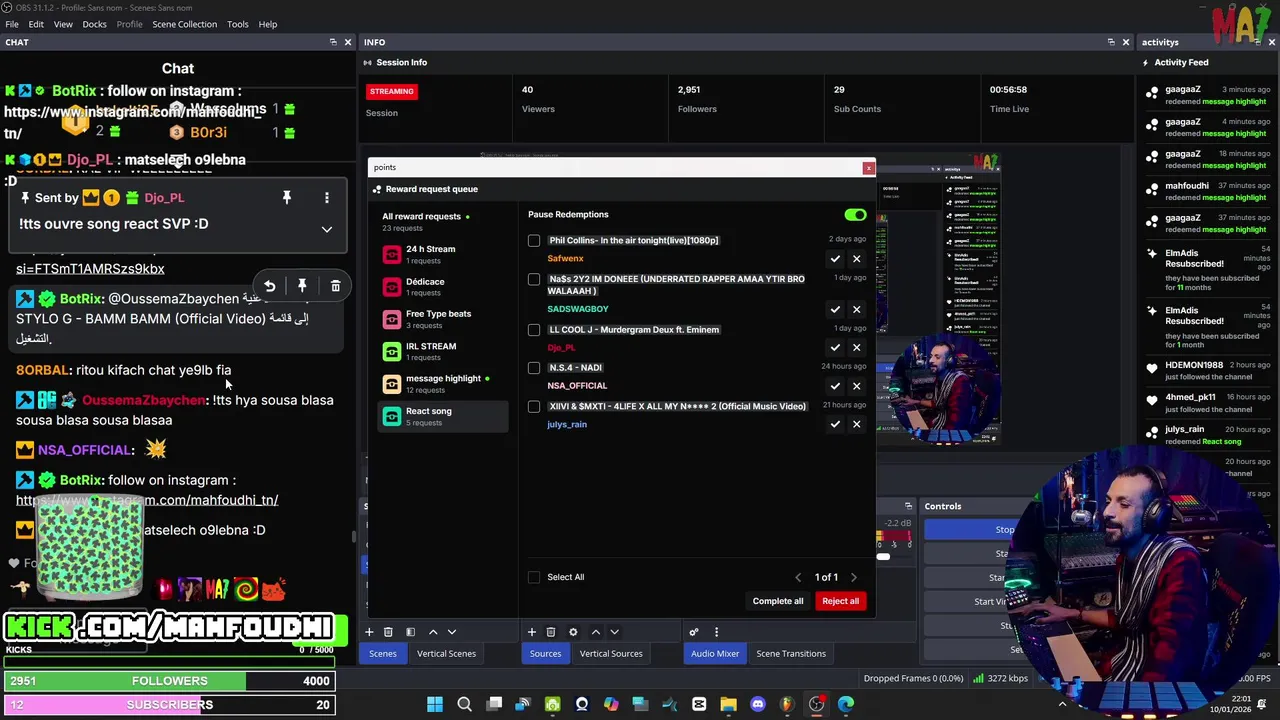1280x720 pixels.
Task: Switch to Vertical Scenes tab
Action: pos(446,654)
